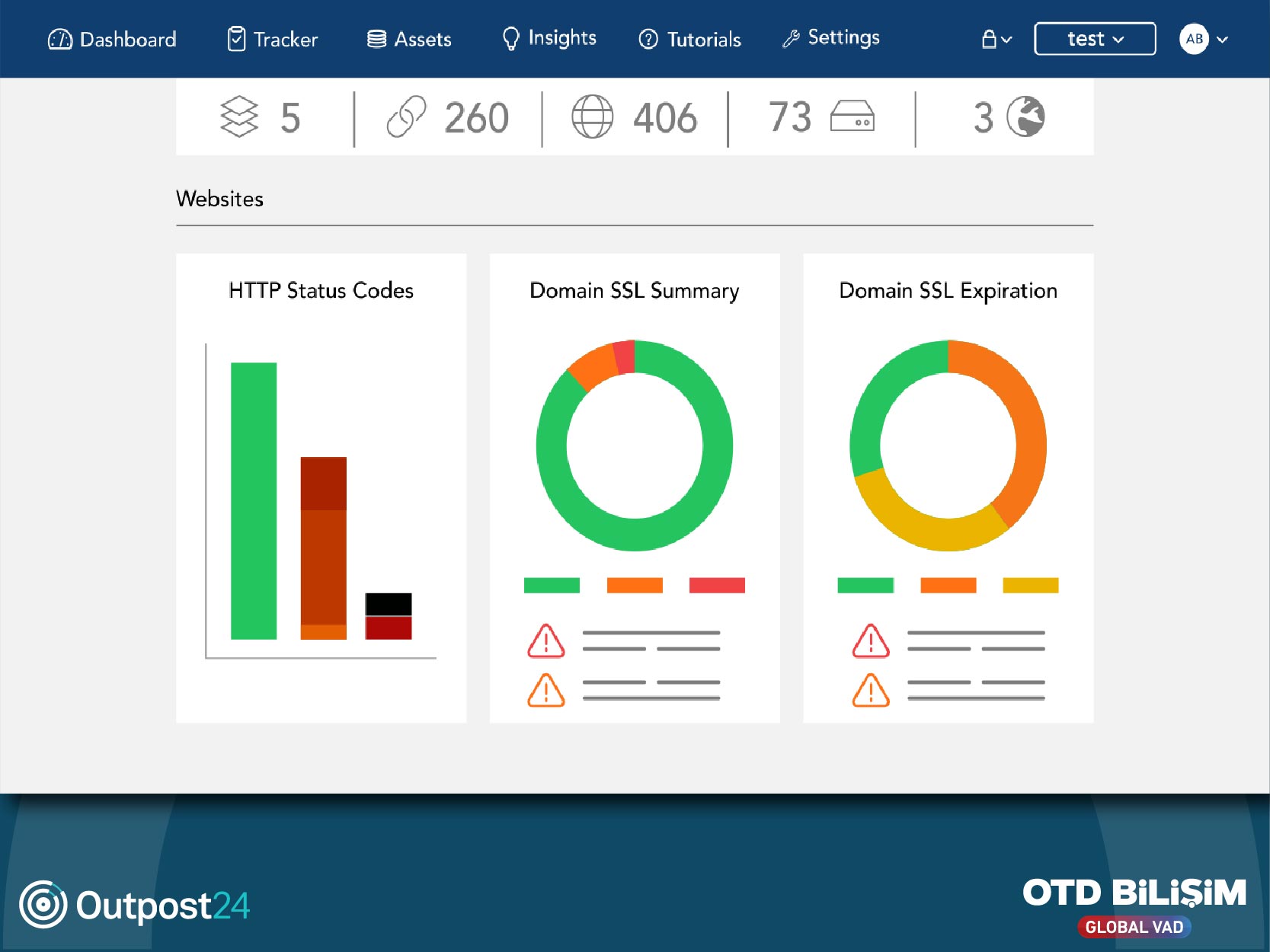Viewport: 1270px width, 952px height.
Task: Click the 'Domain SSL Expiration' card title
Action: 948,291
